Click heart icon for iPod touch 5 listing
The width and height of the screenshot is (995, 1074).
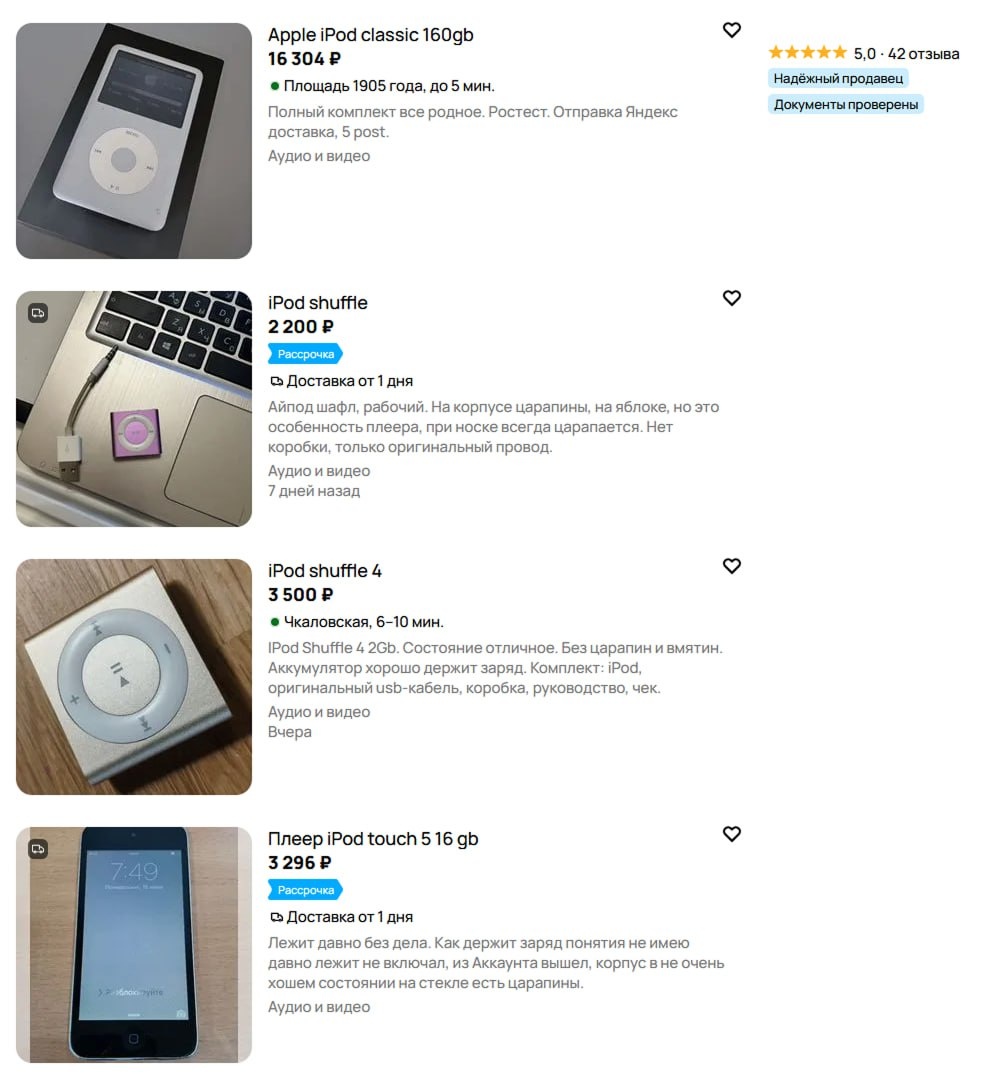click(x=731, y=834)
